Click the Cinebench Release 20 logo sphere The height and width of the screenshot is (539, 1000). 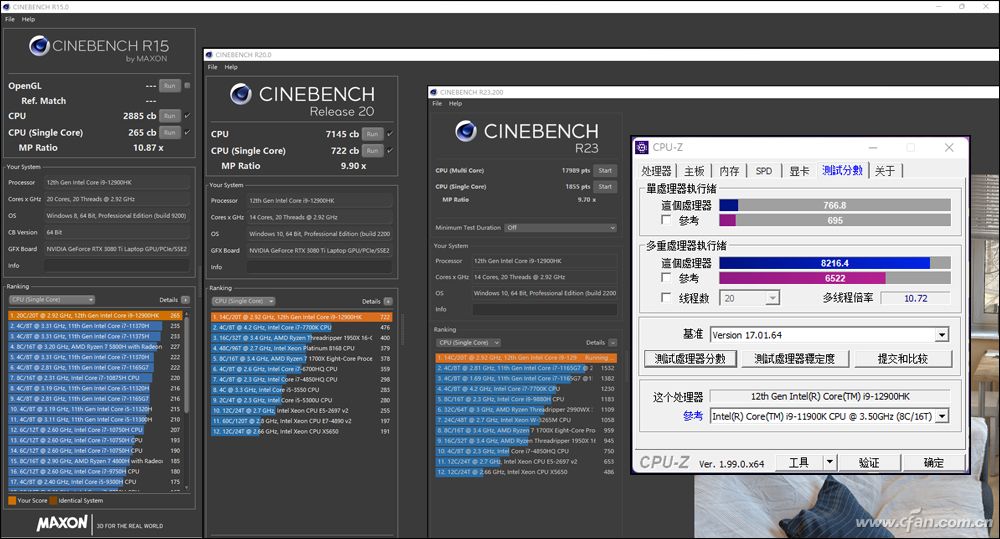click(240, 94)
